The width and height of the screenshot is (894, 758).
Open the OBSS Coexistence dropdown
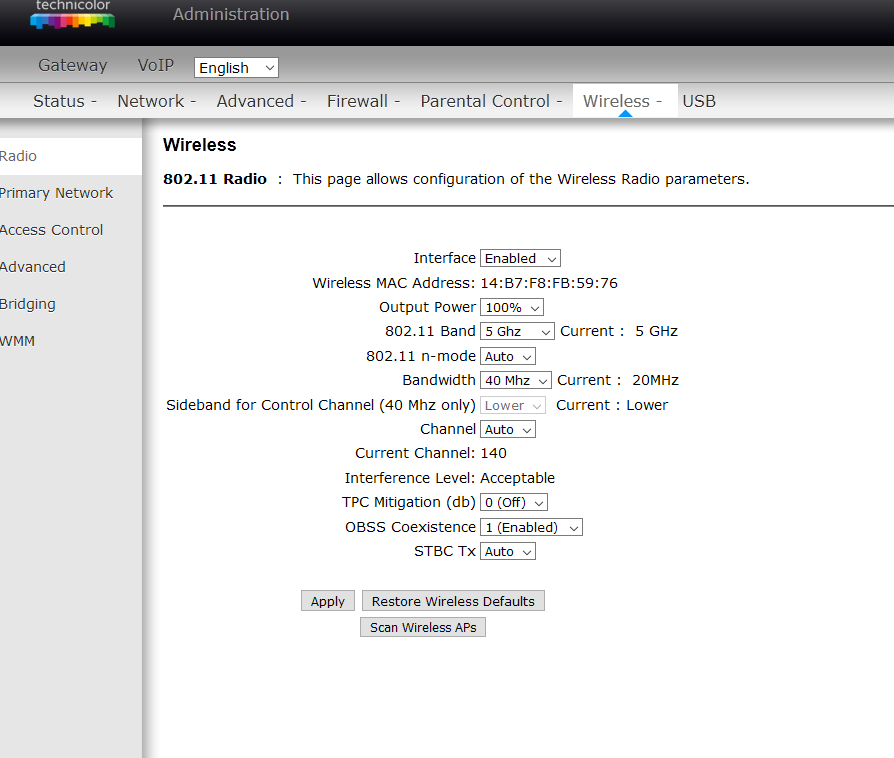(531, 528)
